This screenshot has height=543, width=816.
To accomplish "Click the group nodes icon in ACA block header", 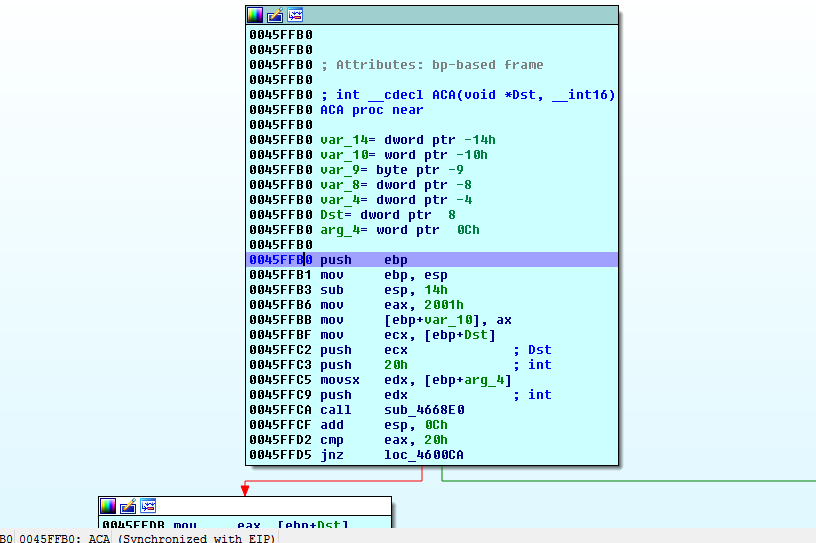I will click(x=295, y=15).
